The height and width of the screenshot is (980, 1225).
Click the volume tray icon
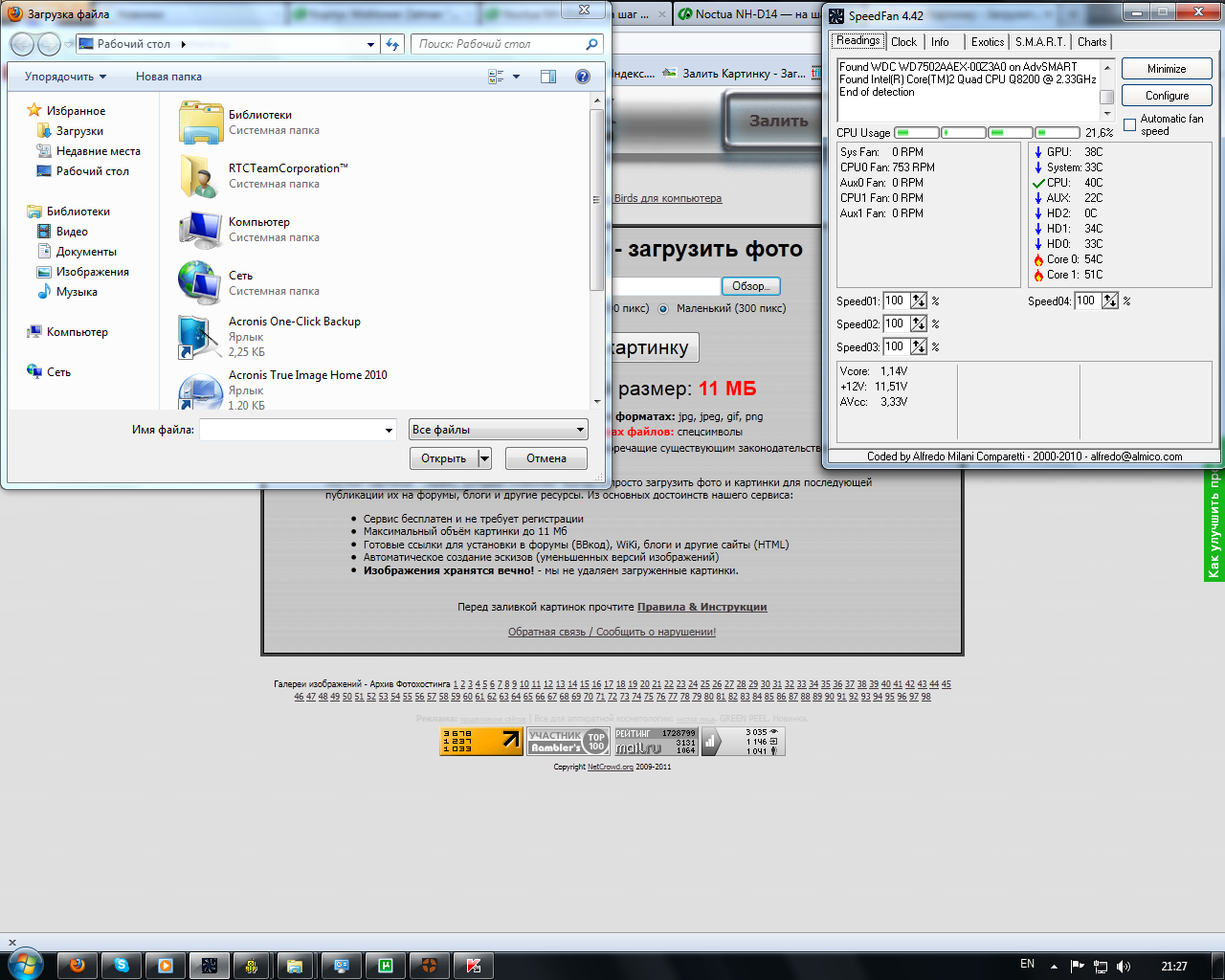point(1124,966)
